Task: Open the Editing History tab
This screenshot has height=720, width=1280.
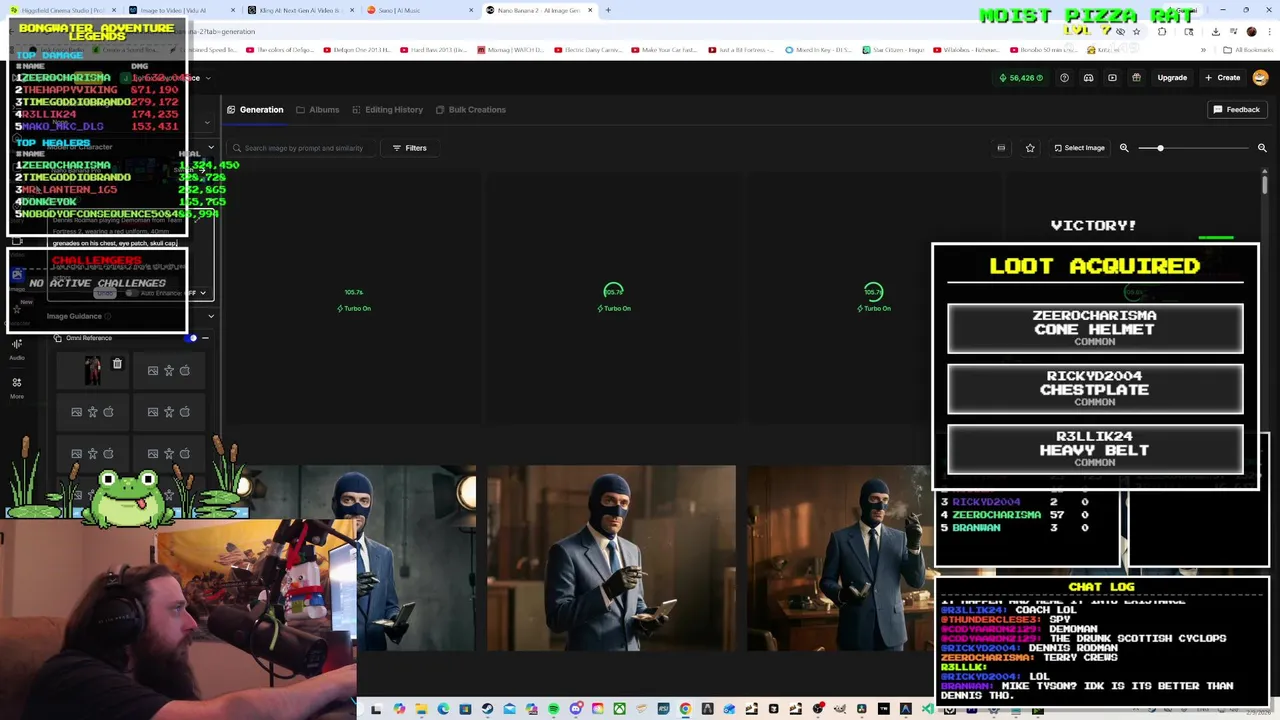Action: 387,110
